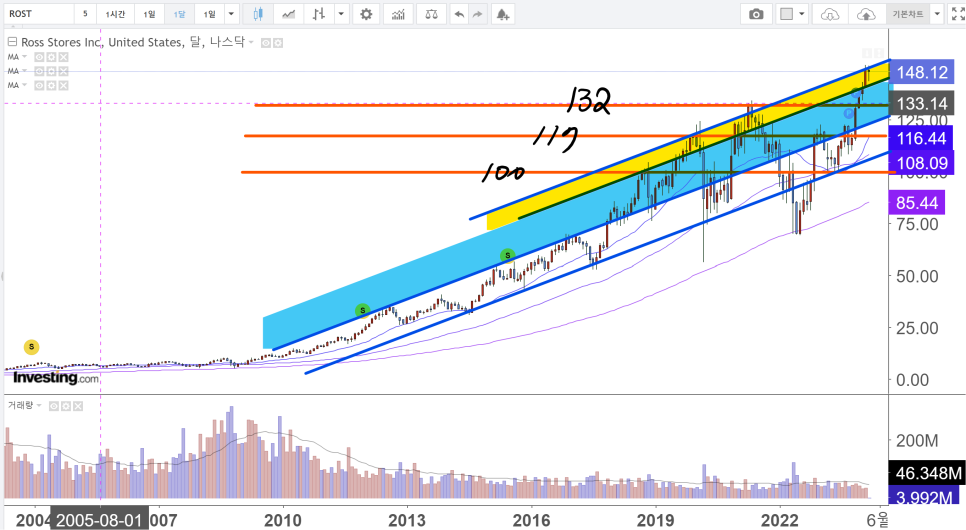Open the compare symbols scales icon
966x530 pixels.
(431, 14)
